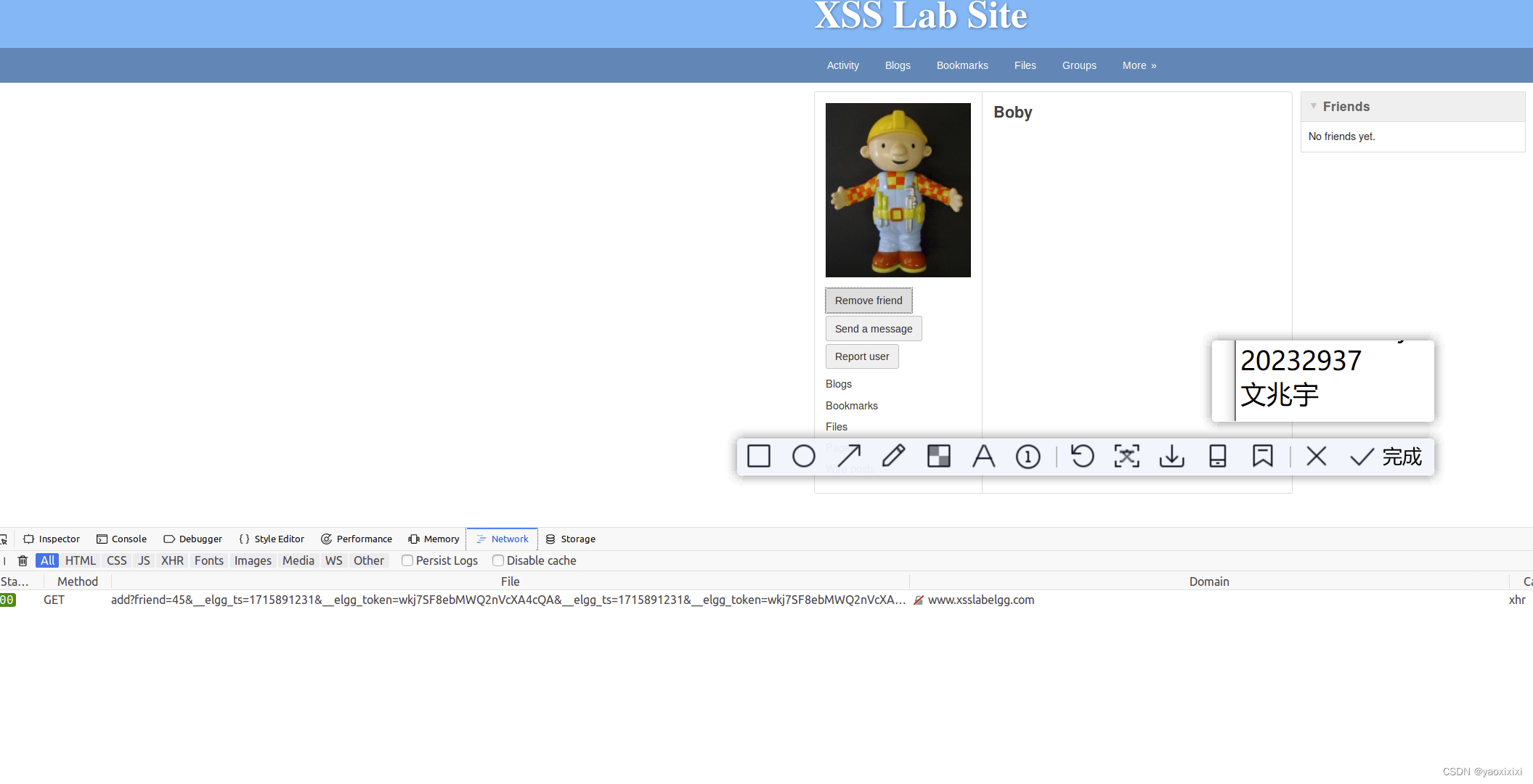Select the arrow annotation tool
The height and width of the screenshot is (784, 1533).
click(849, 457)
